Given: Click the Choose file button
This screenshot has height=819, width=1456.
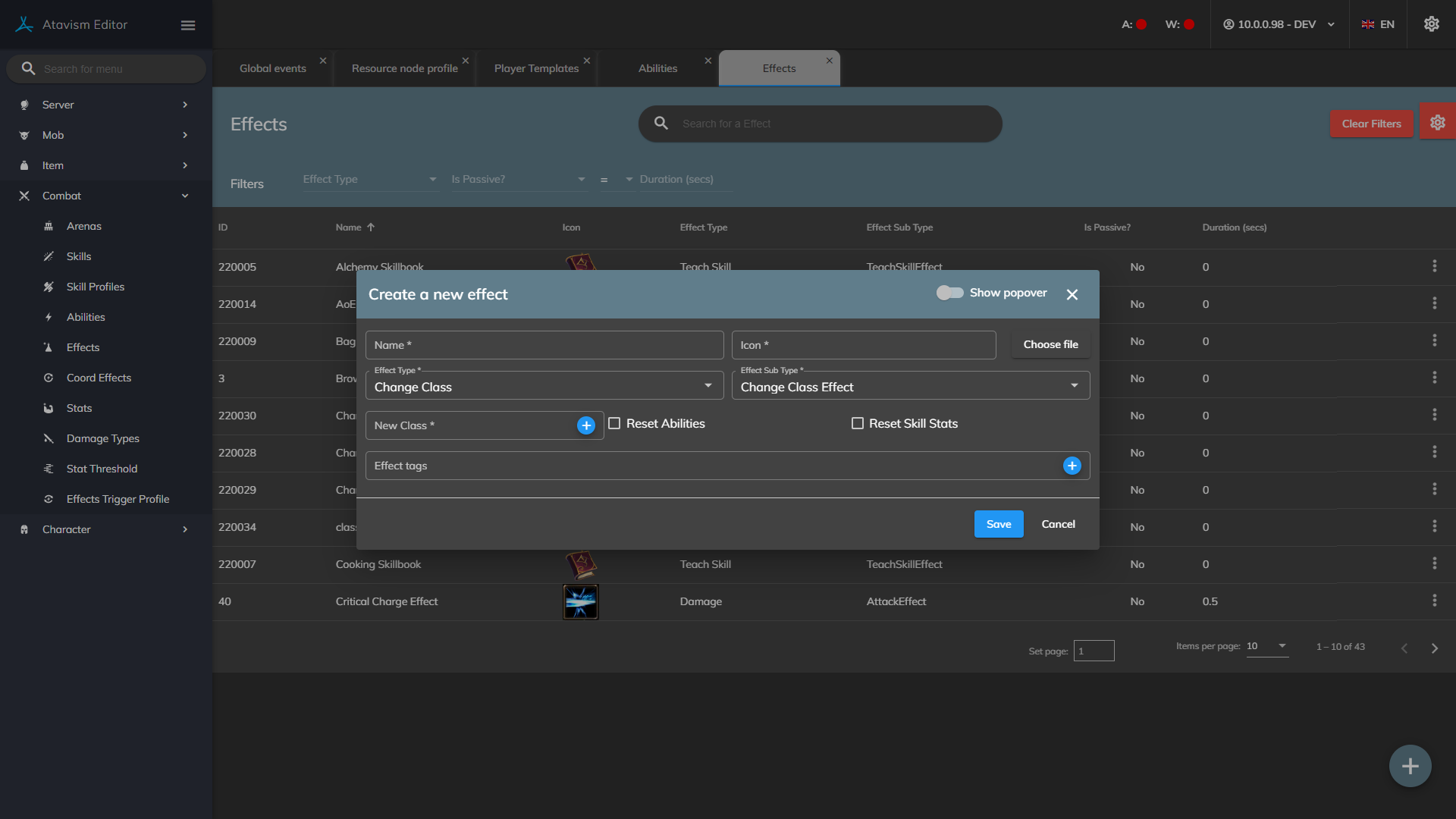Looking at the screenshot, I should pyautogui.click(x=1050, y=344).
